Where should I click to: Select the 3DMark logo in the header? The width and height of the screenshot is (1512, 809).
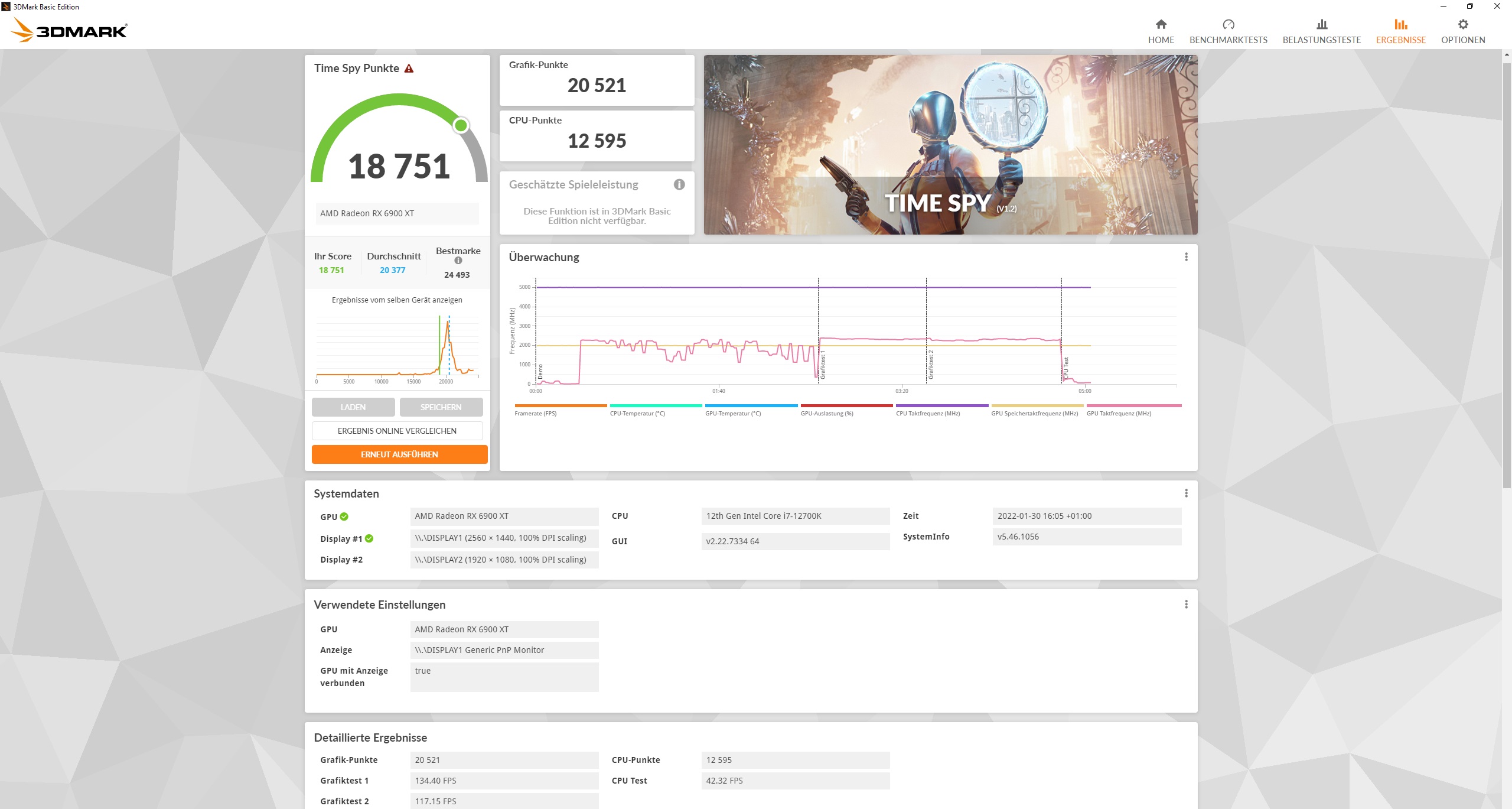(69, 30)
